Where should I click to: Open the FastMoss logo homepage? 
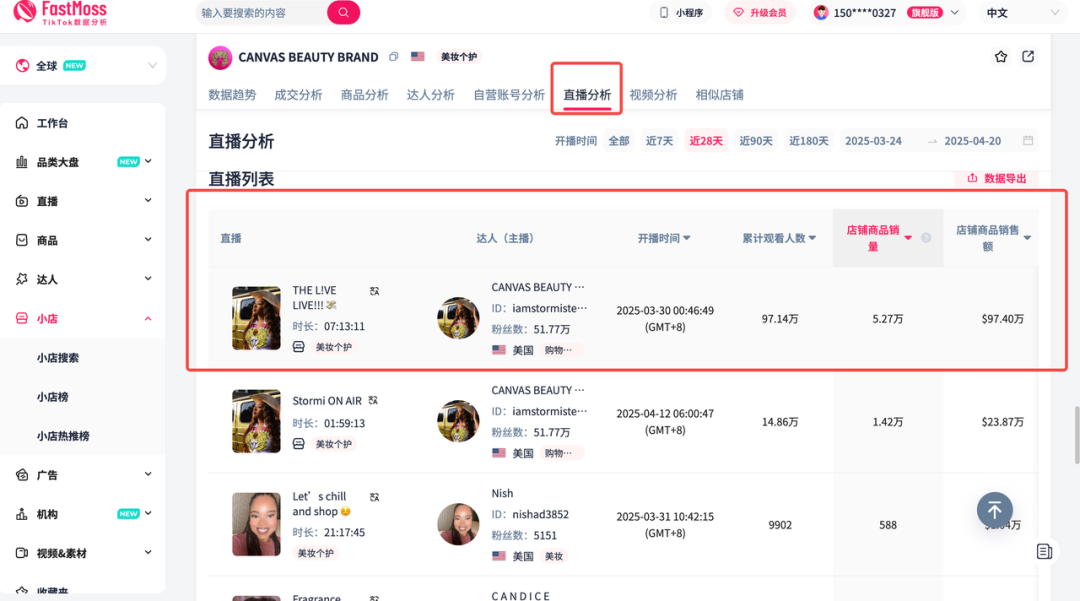coord(60,13)
